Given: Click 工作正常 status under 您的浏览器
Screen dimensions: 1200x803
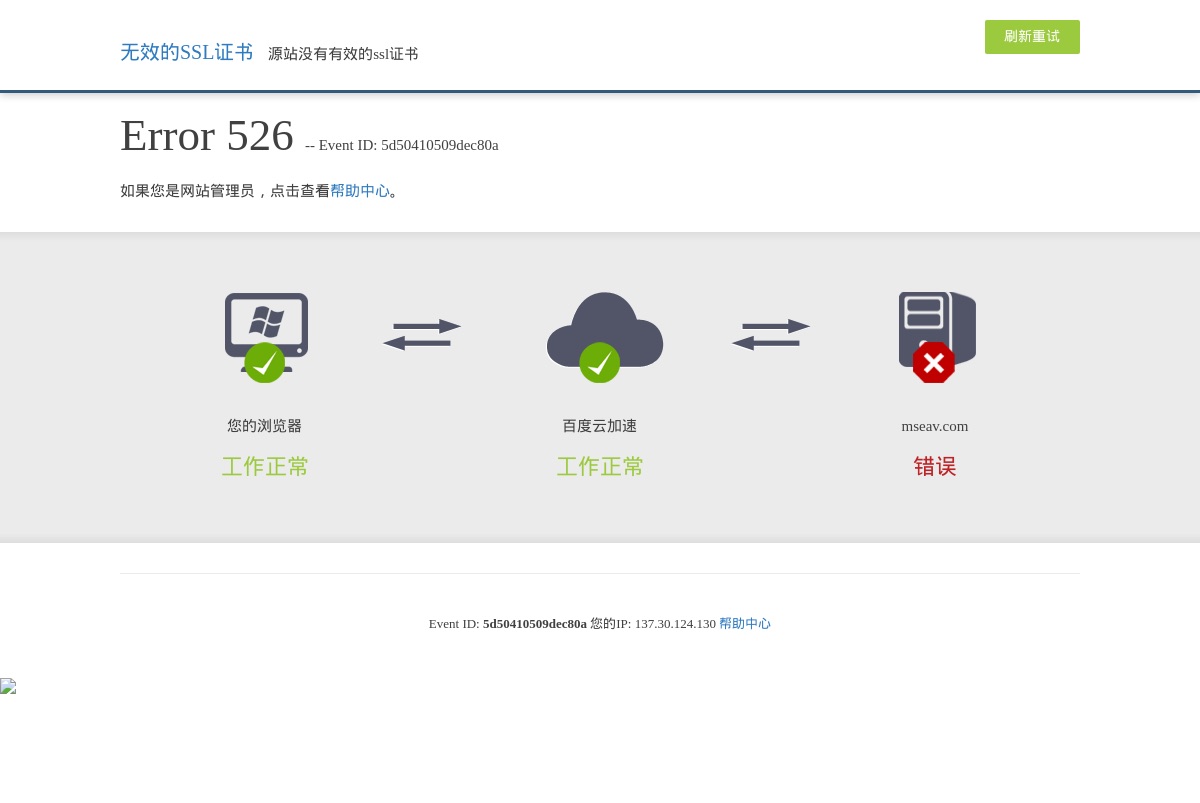Looking at the screenshot, I should pos(265,467).
